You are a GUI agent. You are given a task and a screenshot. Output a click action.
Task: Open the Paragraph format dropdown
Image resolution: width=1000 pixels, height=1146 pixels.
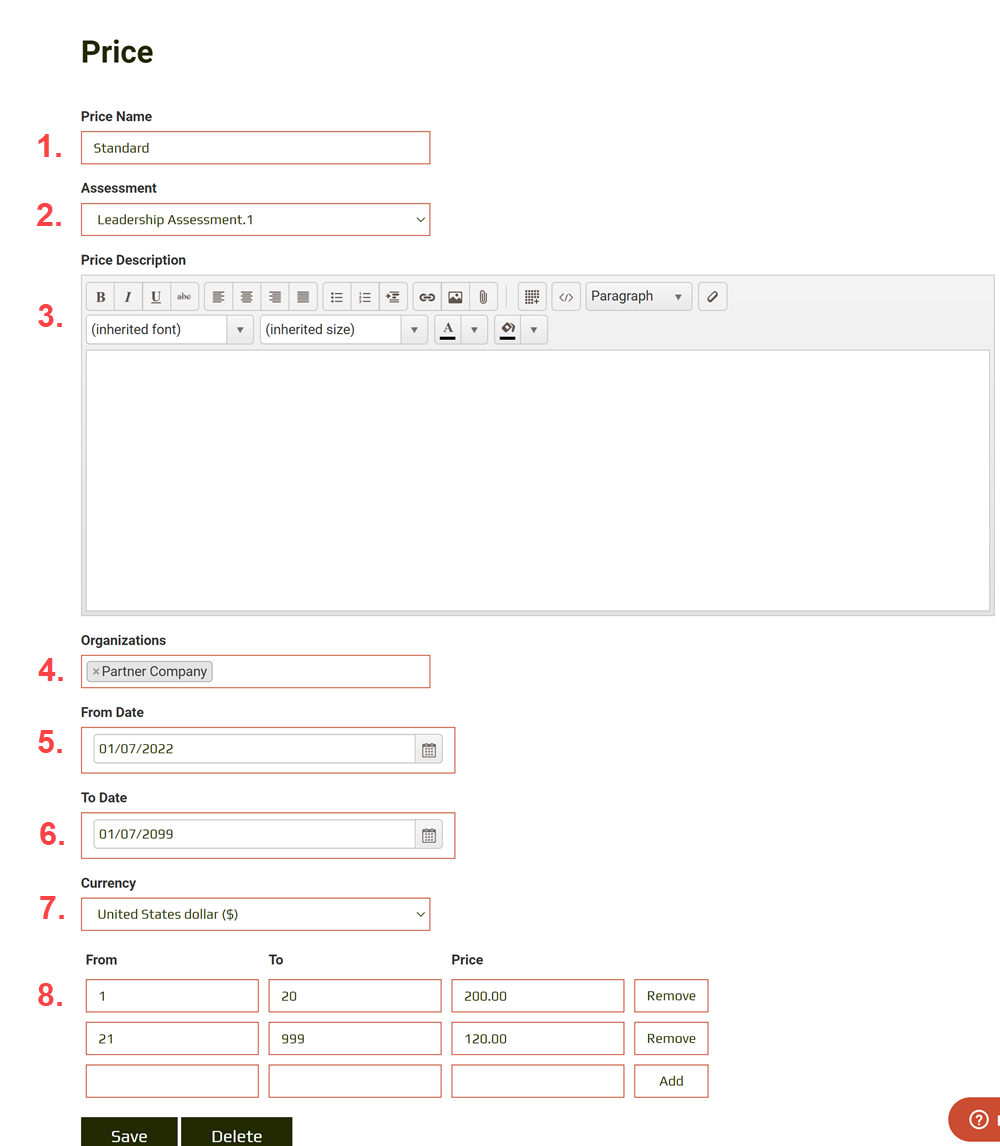638,297
